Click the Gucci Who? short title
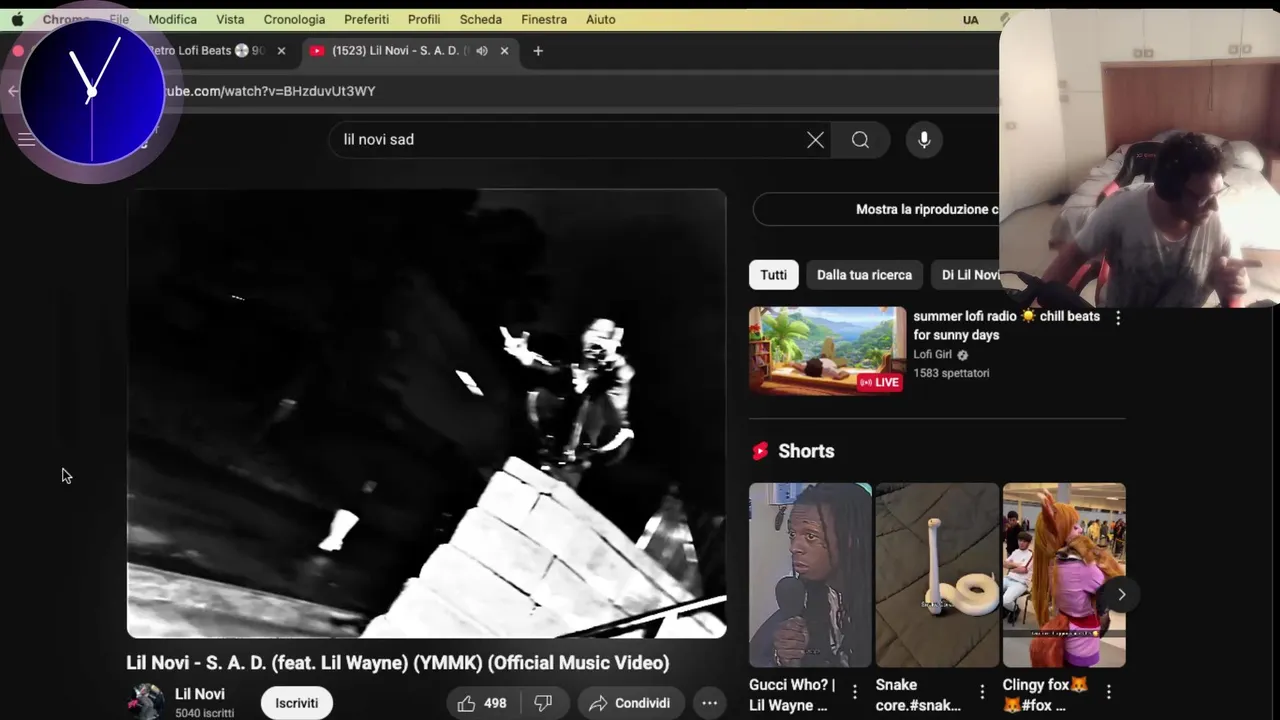The height and width of the screenshot is (720, 1280). 792,695
